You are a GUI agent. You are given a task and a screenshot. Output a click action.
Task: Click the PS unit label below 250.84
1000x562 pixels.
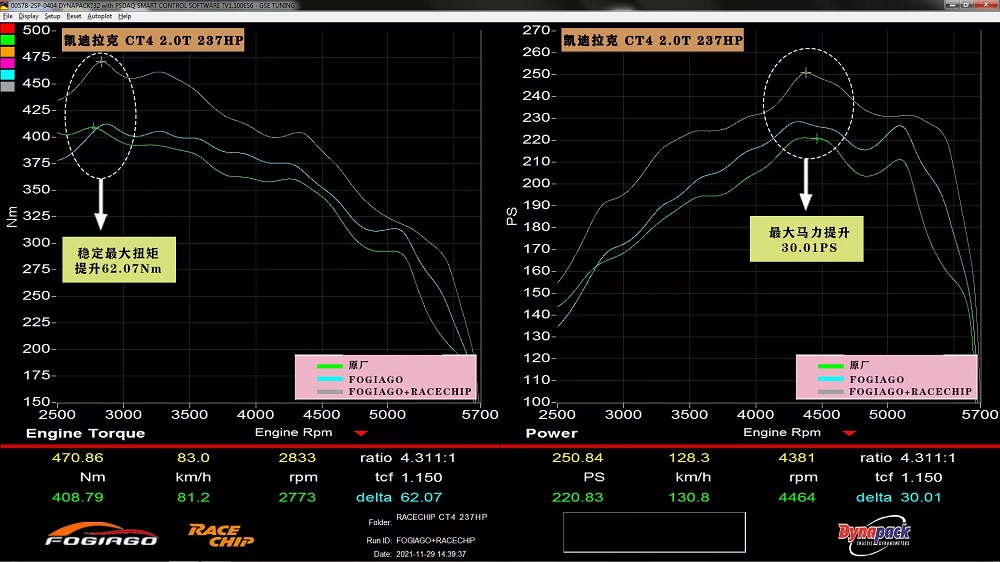pyautogui.click(x=594, y=477)
